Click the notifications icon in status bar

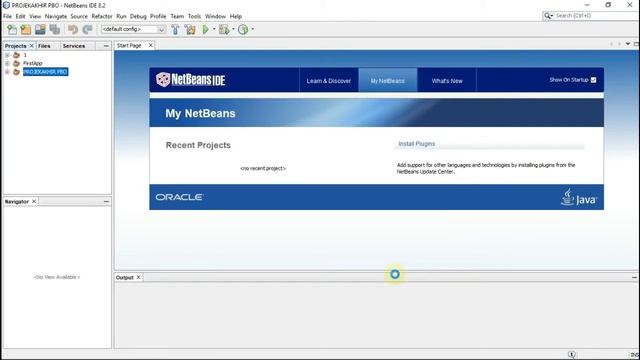571,354
